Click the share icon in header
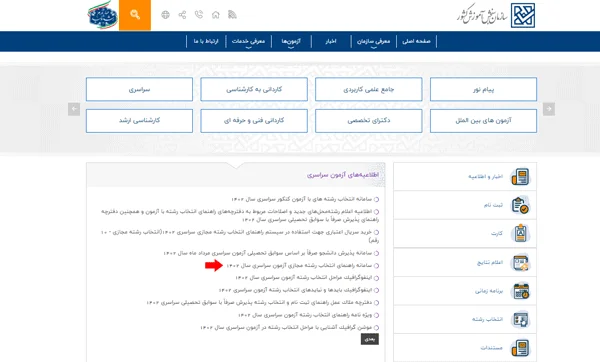Viewport: 600px width, 362px height. 182,15
